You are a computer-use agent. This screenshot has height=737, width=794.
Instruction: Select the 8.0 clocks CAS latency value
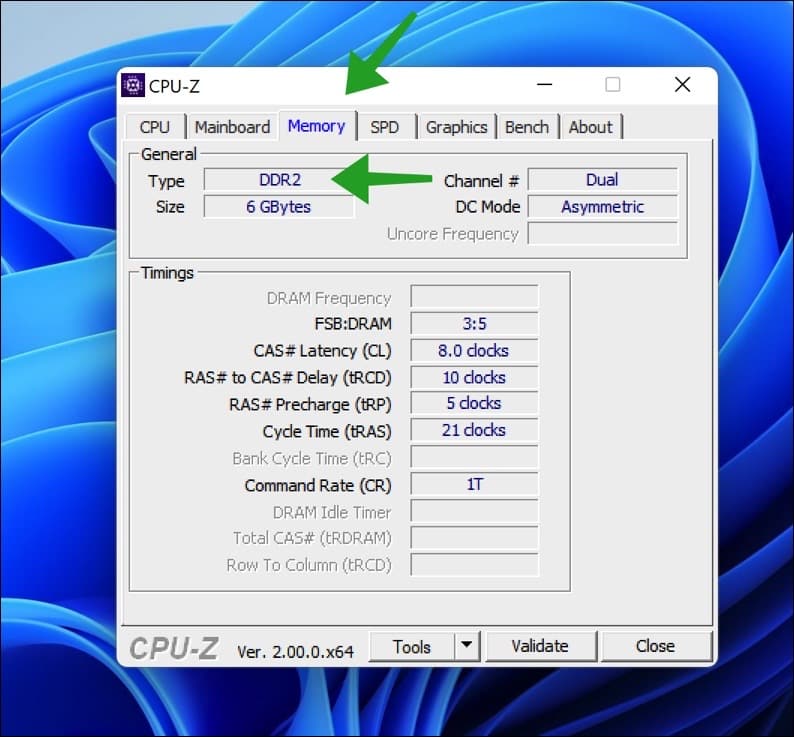tap(474, 351)
